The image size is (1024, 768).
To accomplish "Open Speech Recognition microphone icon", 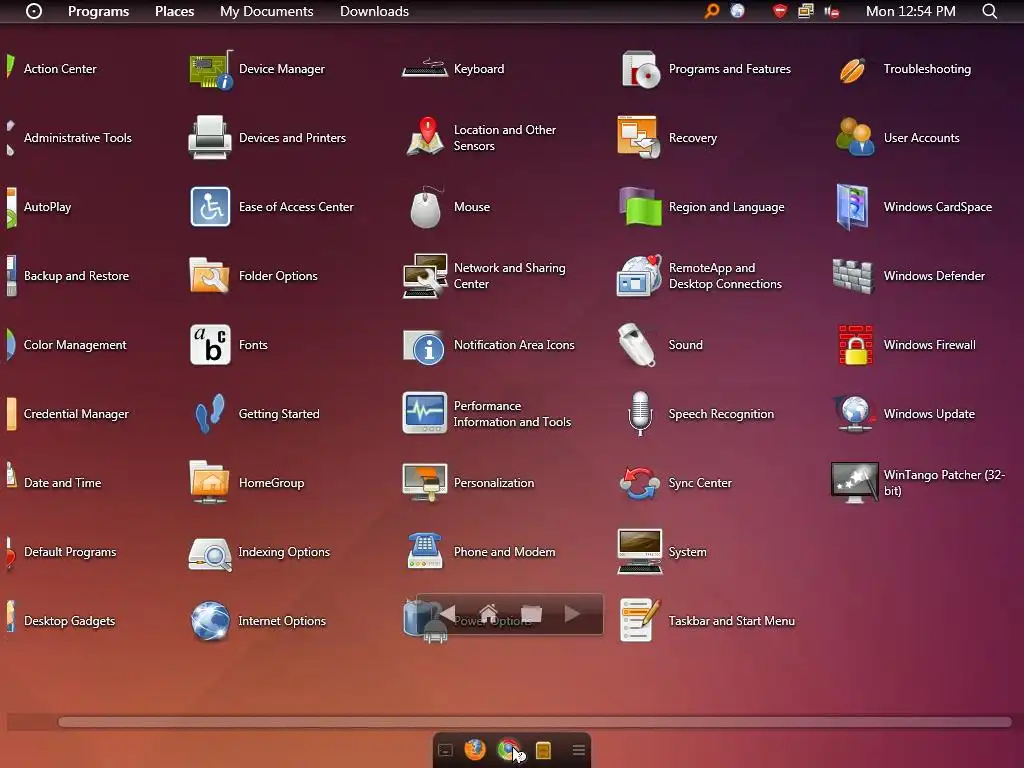I will pos(640,413).
